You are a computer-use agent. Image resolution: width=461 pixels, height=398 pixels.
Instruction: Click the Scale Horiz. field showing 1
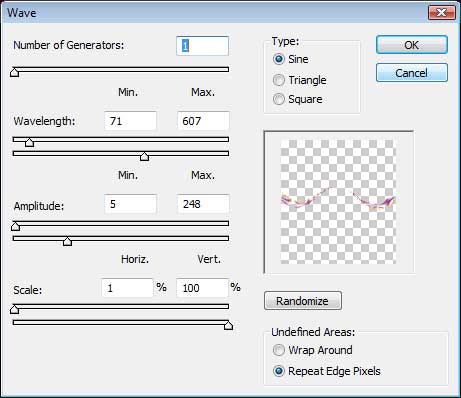(x=127, y=288)
